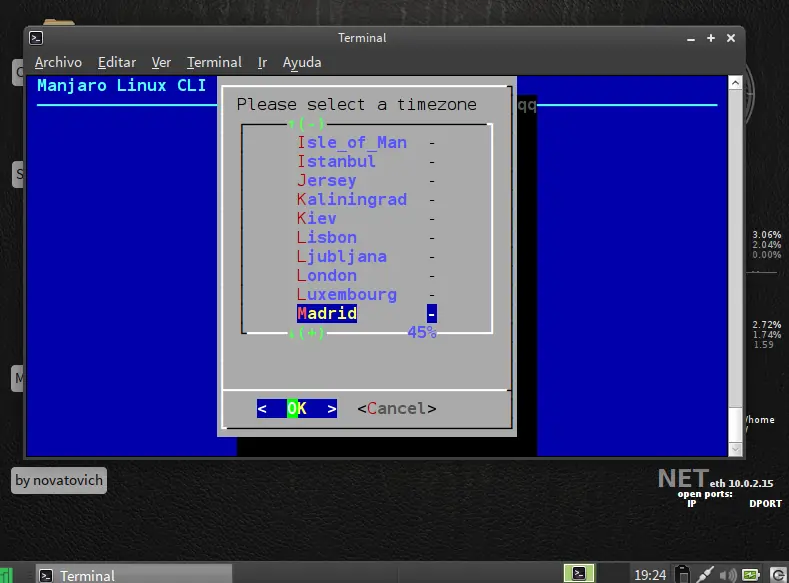Open the Archivo menu
Screen dimensions: 789x583
point(58,62)
